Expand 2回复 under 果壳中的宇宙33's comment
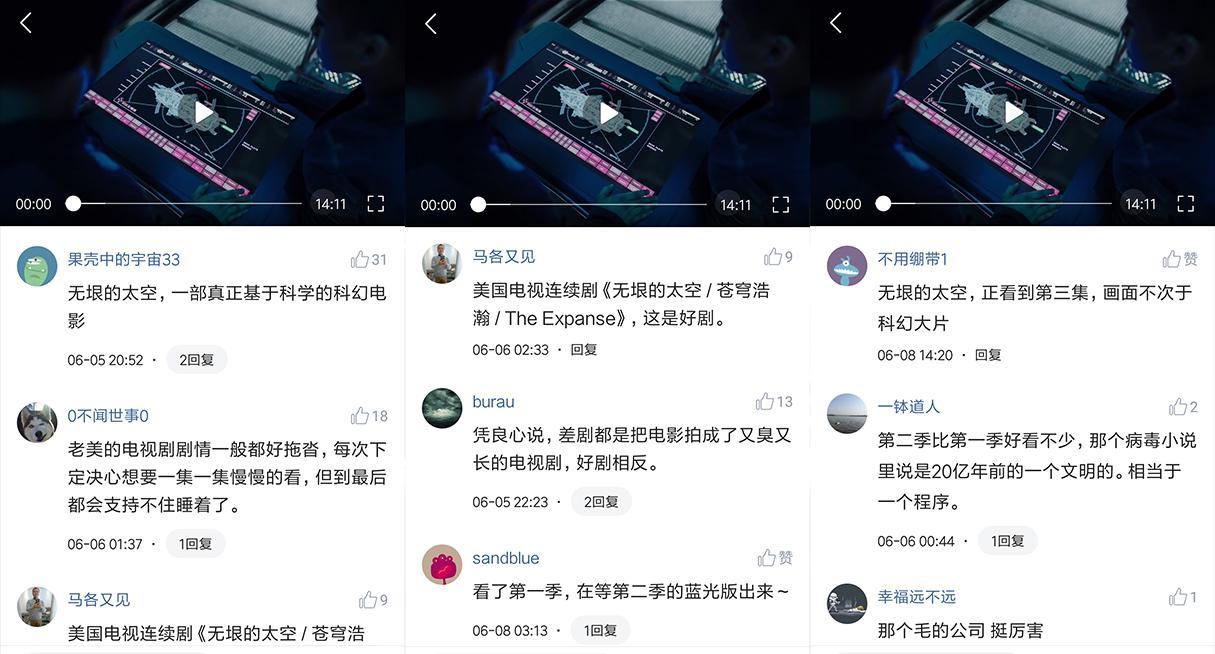This screenshot has height=654, width=1215. [197, 360]
